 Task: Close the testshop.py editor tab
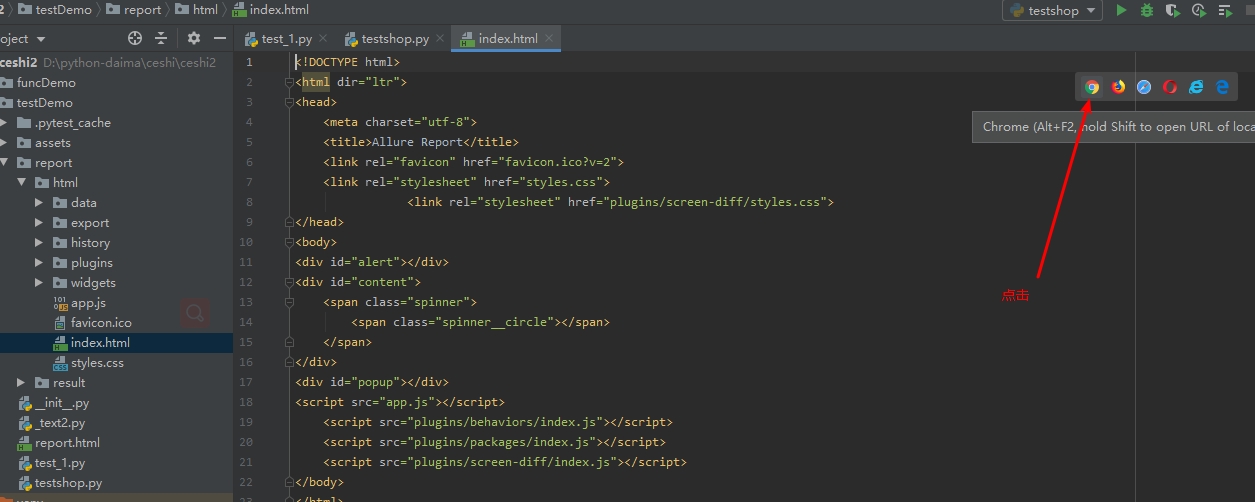tap(440, 39)
